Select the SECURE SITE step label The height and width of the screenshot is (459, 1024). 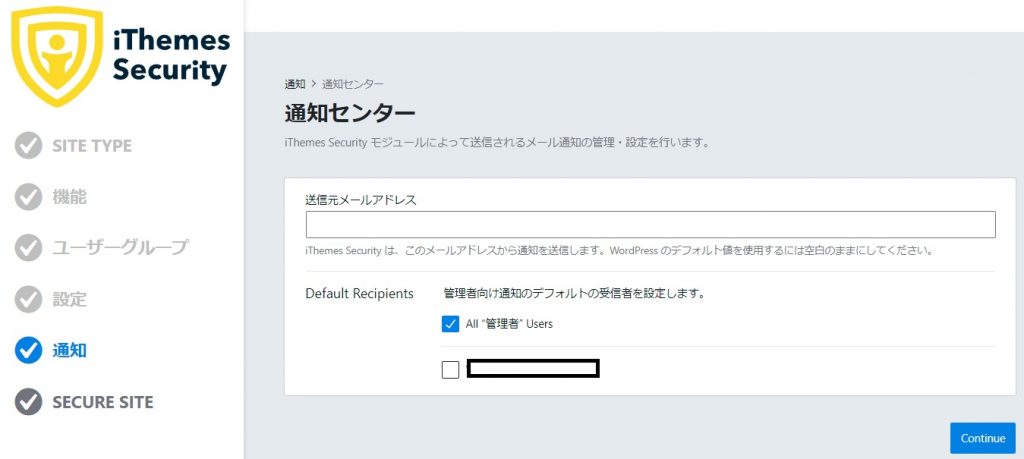click(x=103, y=402)
